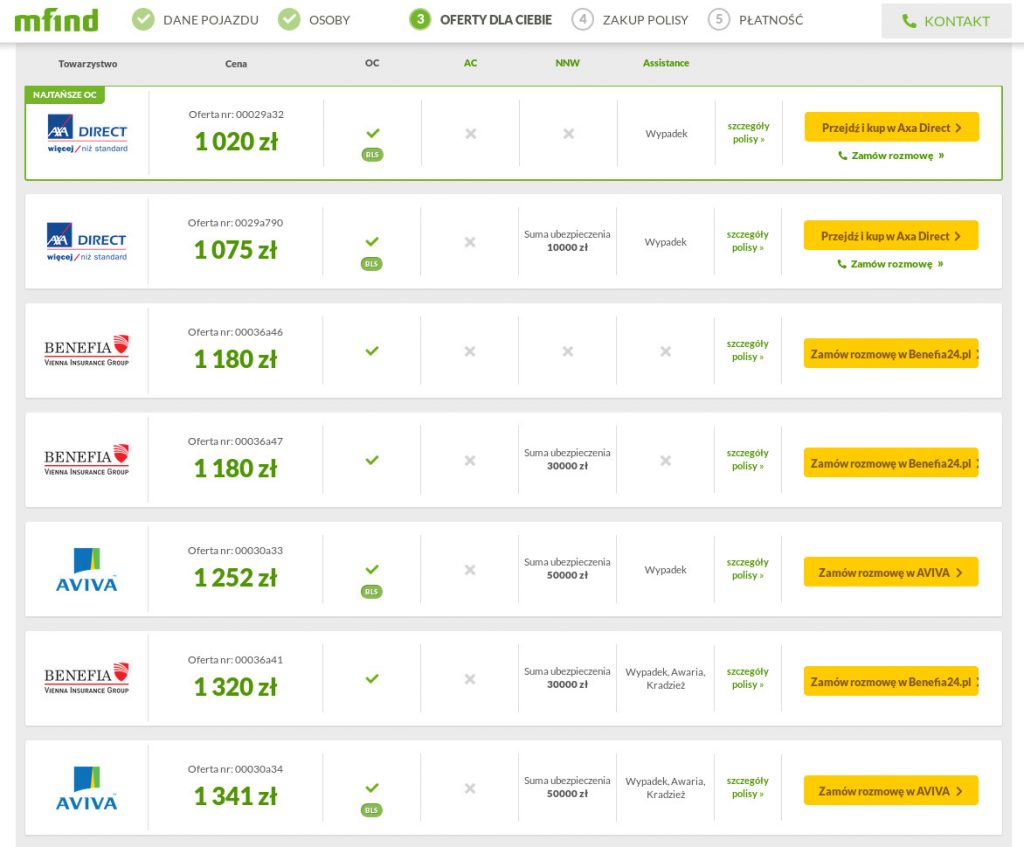The image size is (1024, 847).
Task: Show szczegóły polisy for cheapest Axa offer
Action: [746, 132]
